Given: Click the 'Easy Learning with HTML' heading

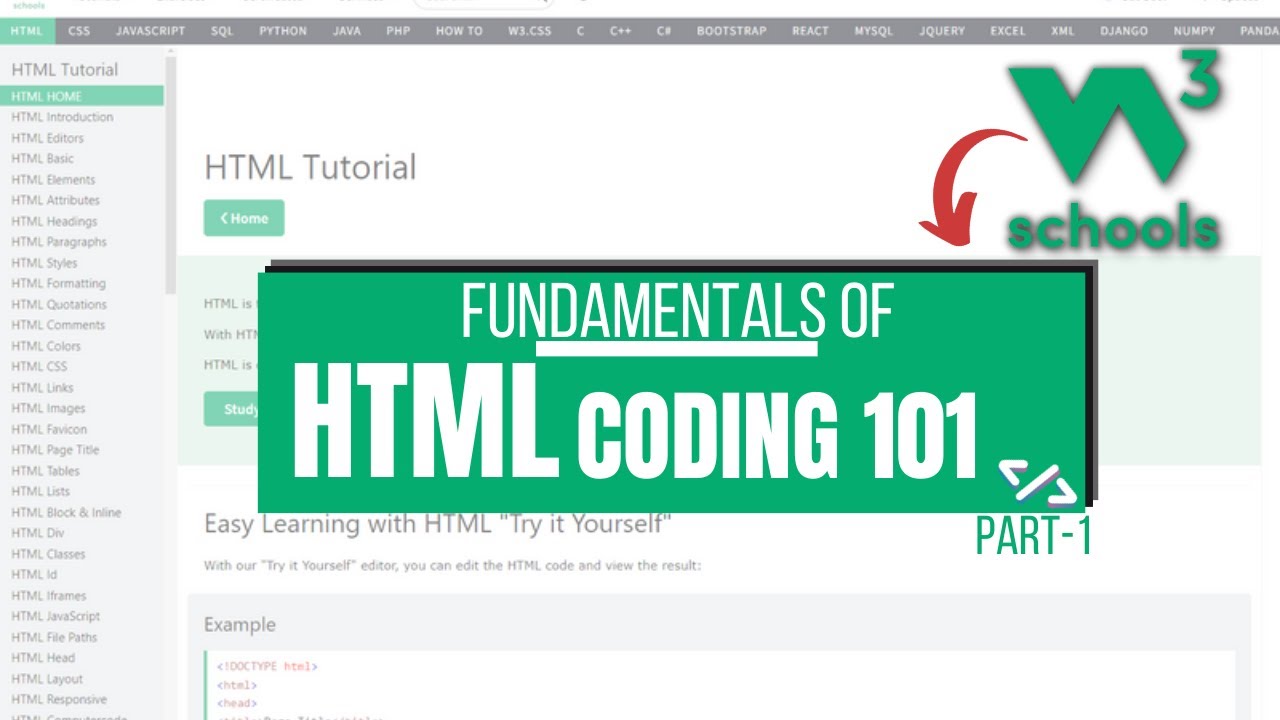Looking at the screenshot, I should click(x=437, y=524).
